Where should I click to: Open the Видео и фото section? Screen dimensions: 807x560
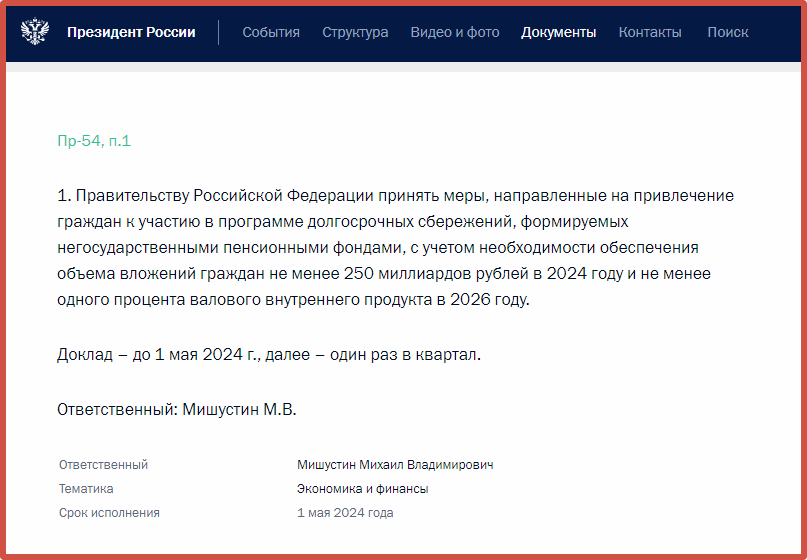point(455,32)
